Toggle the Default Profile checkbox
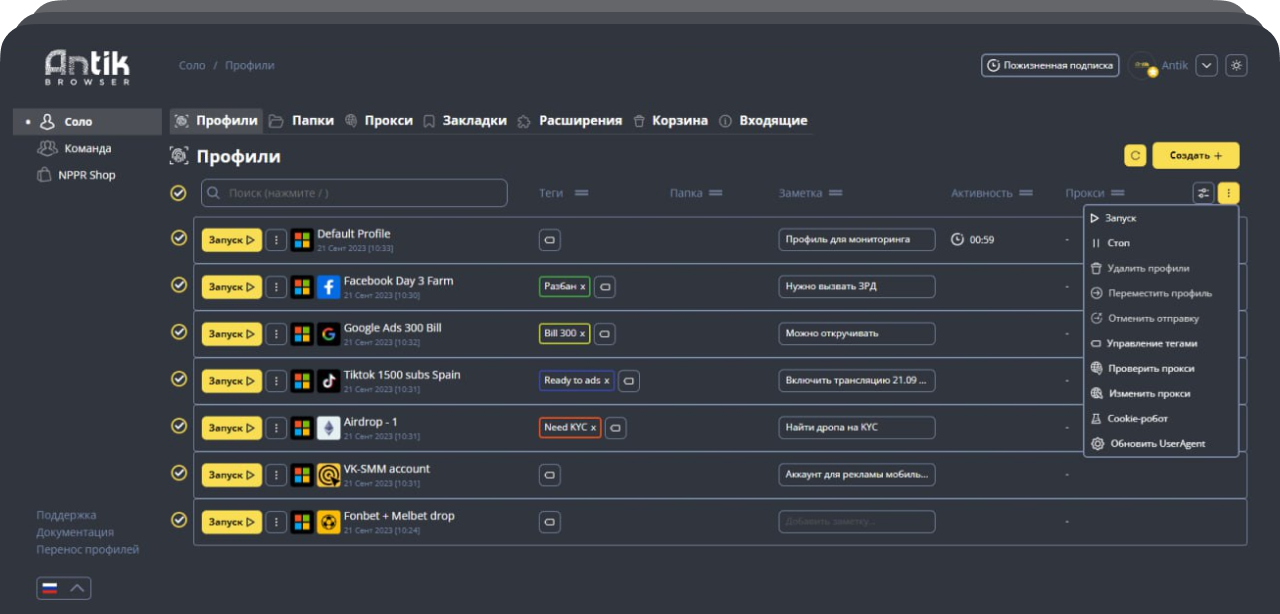1280x614 pixels. pyautogui.click(x=179, y=238)
